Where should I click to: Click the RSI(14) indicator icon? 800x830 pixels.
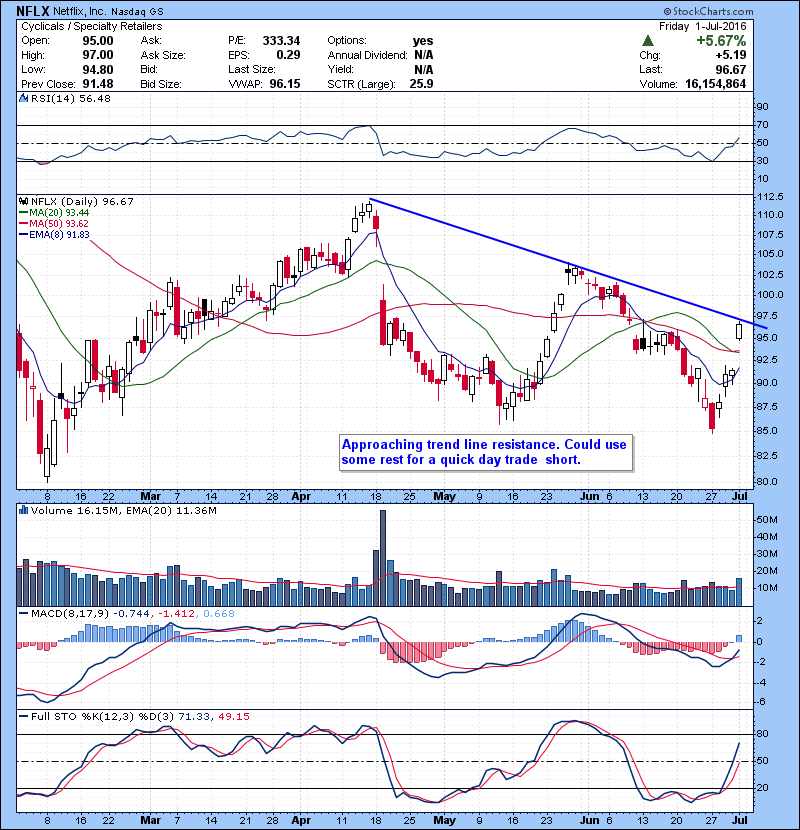tap(23, 98)
